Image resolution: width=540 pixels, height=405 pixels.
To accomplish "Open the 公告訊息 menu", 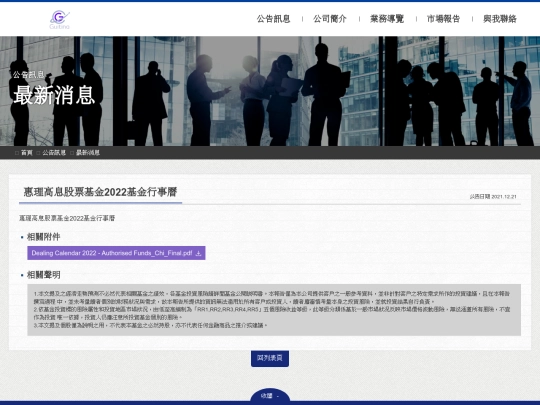I will tap(273, 19).
